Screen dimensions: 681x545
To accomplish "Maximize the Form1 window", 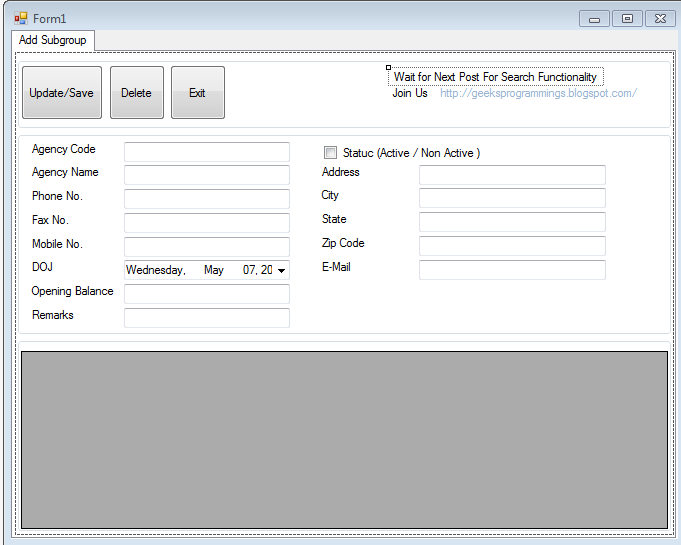I will pos(627,19).
